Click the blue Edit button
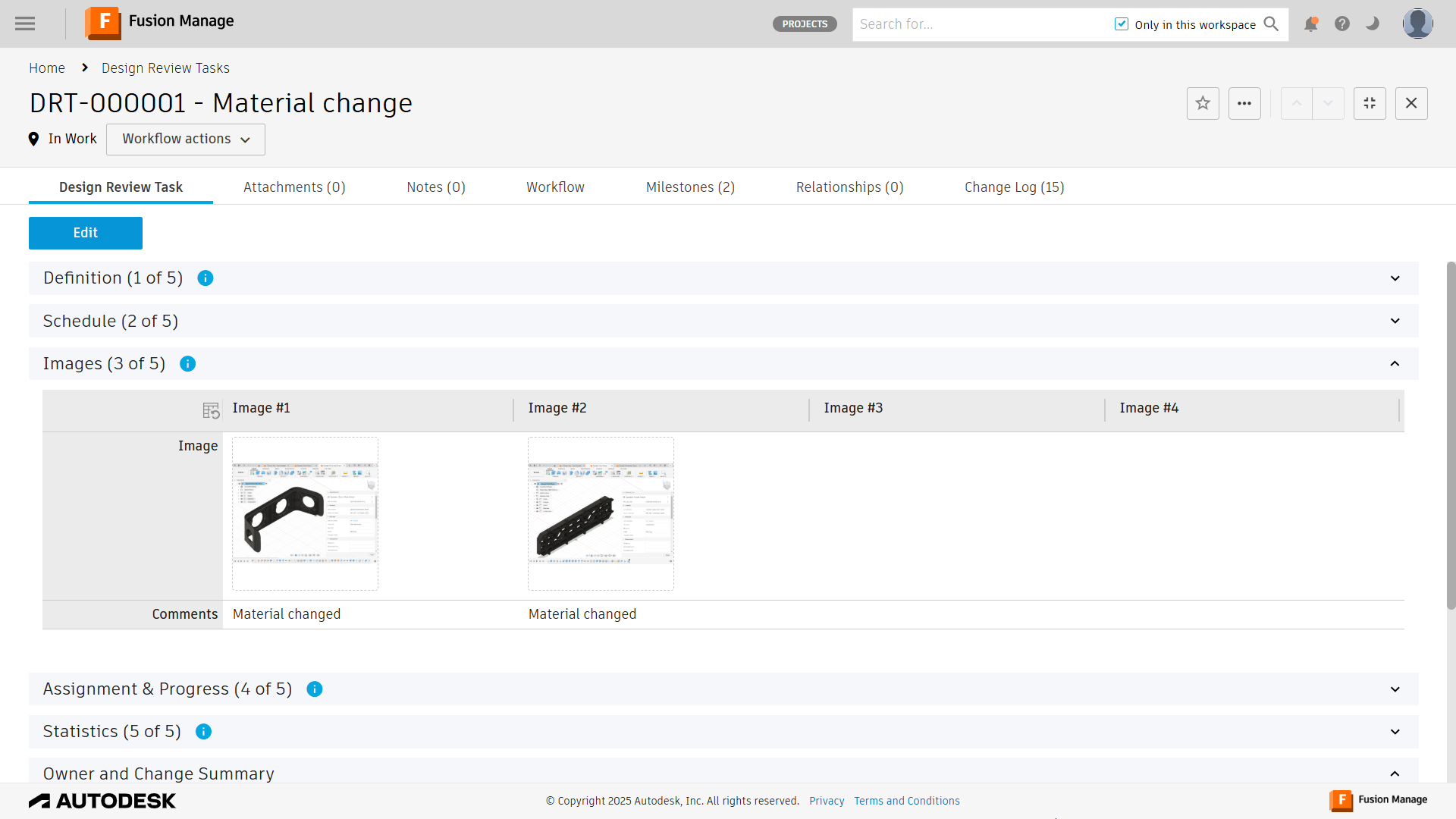 coord(86,233)
